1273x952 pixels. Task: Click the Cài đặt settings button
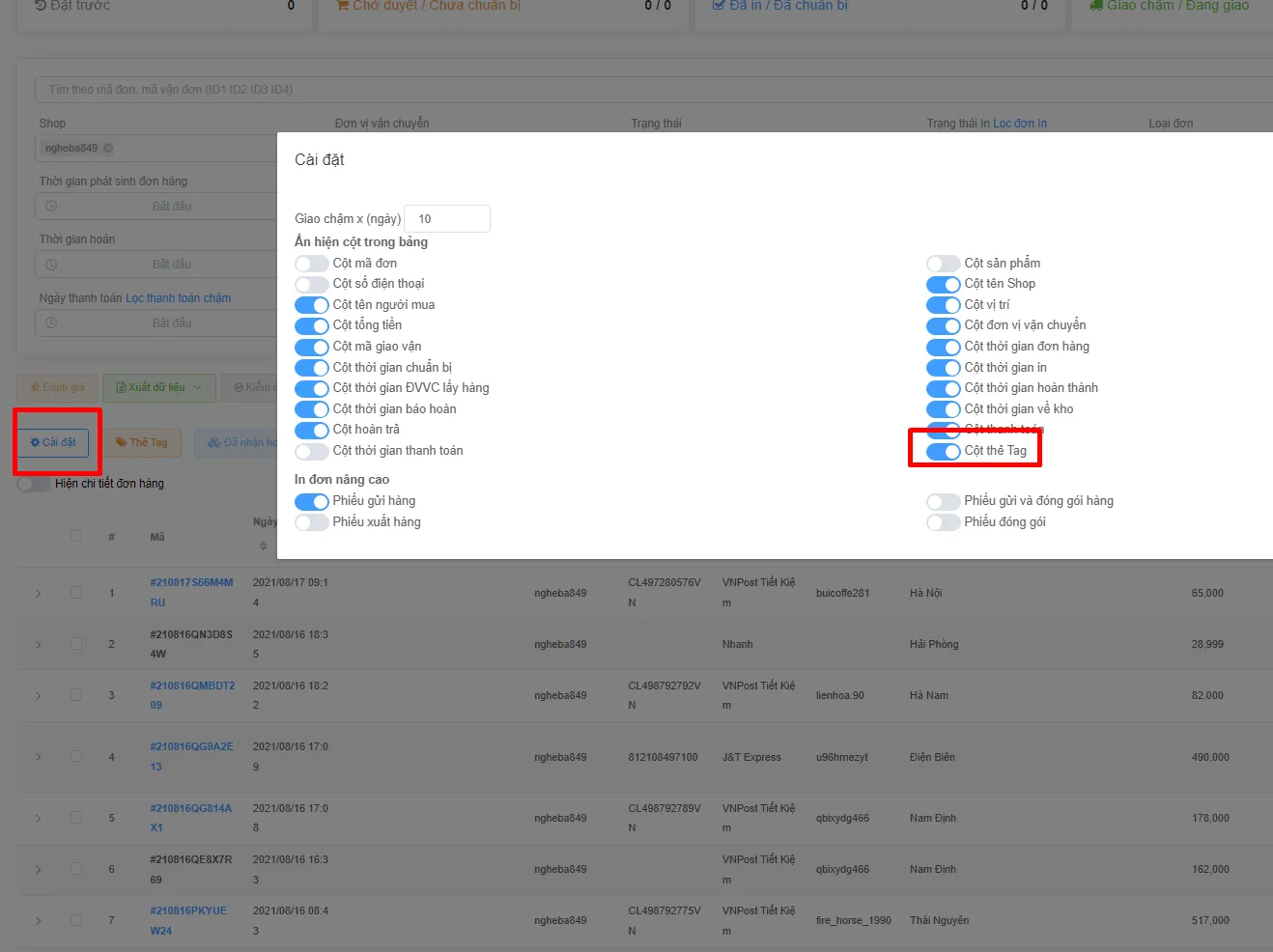(53, 442)
